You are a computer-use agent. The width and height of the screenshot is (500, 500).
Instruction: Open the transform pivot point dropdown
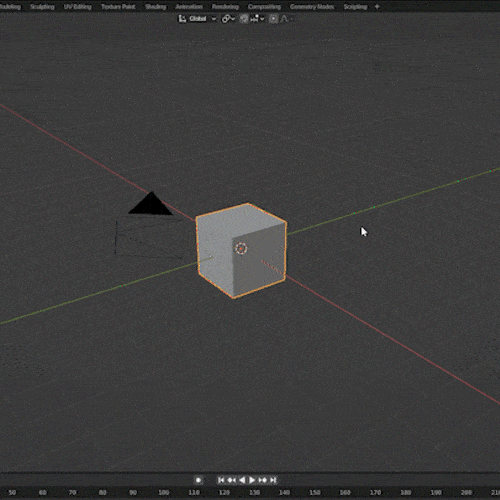pos(228,19)
